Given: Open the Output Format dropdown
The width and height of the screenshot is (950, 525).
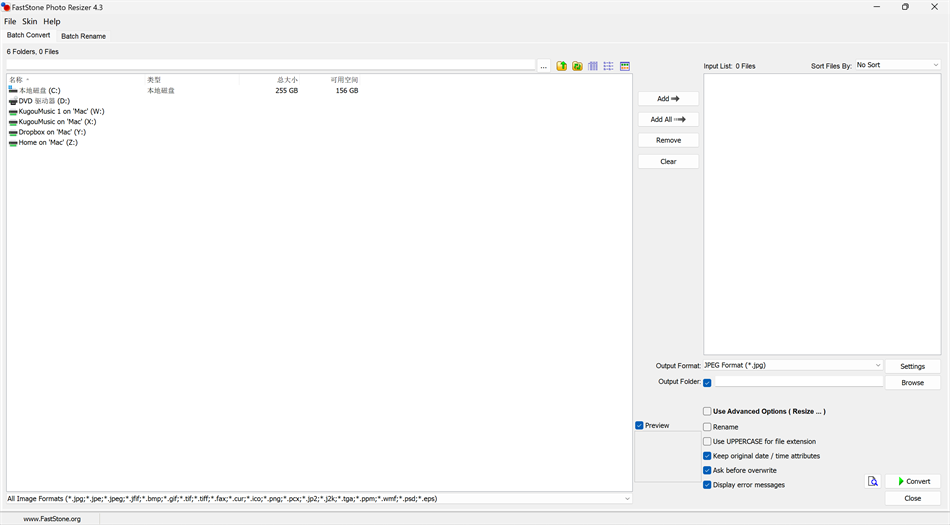Looking at the screenshot, I should [793, 366].
